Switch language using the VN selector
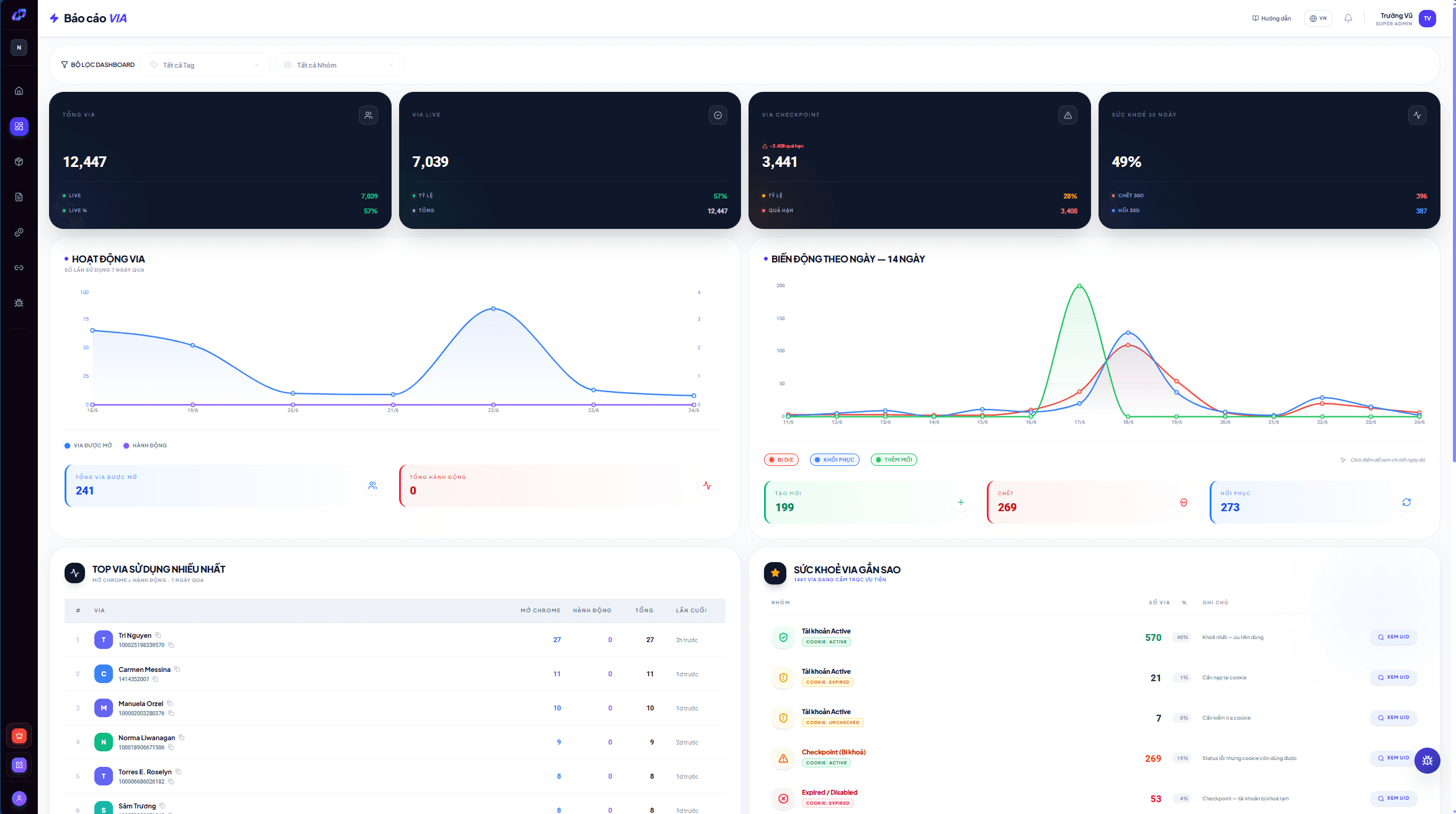1456x814 pixels. pyautogui.click(x=1318, y=19)
